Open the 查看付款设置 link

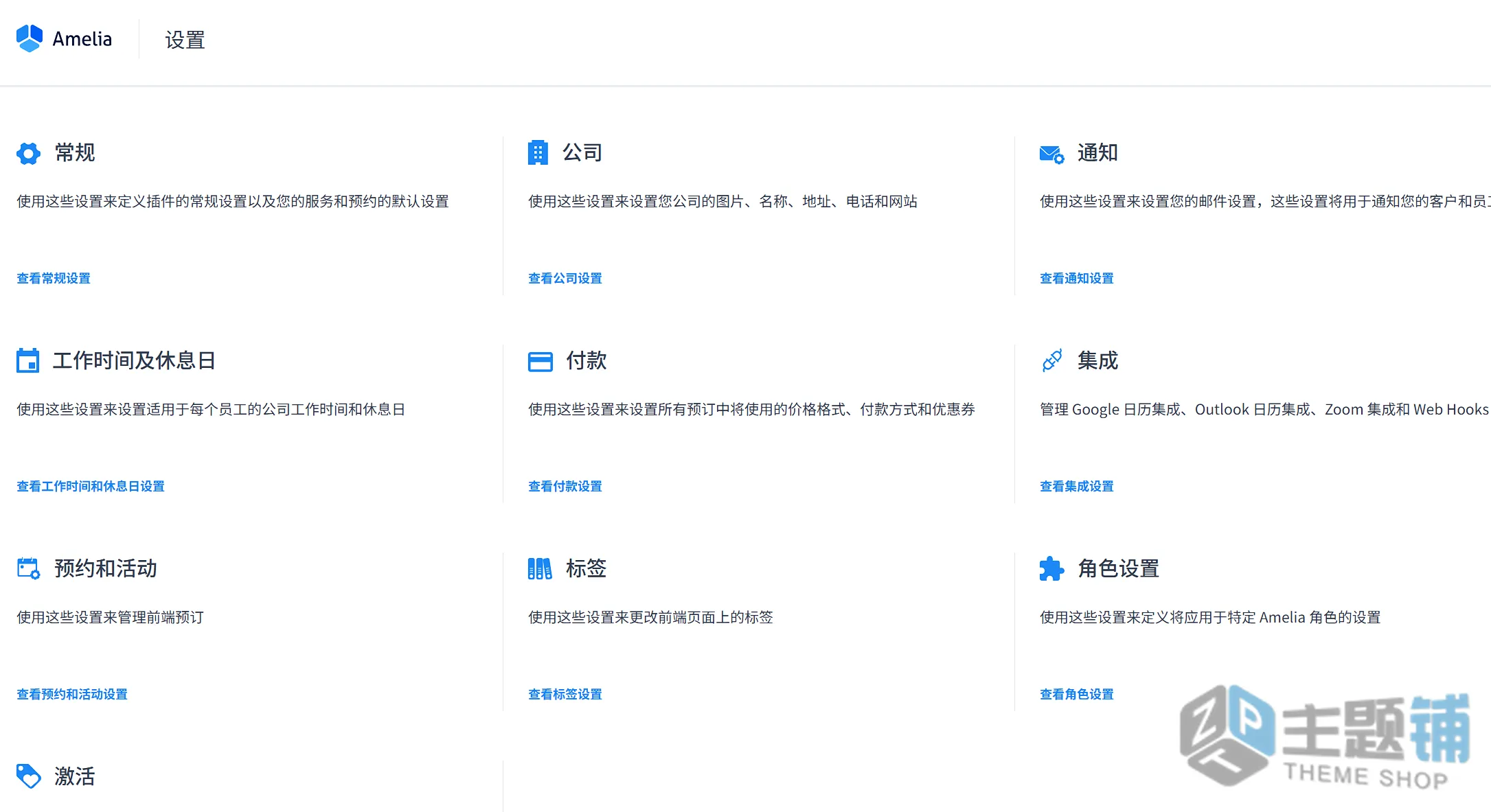565,486
